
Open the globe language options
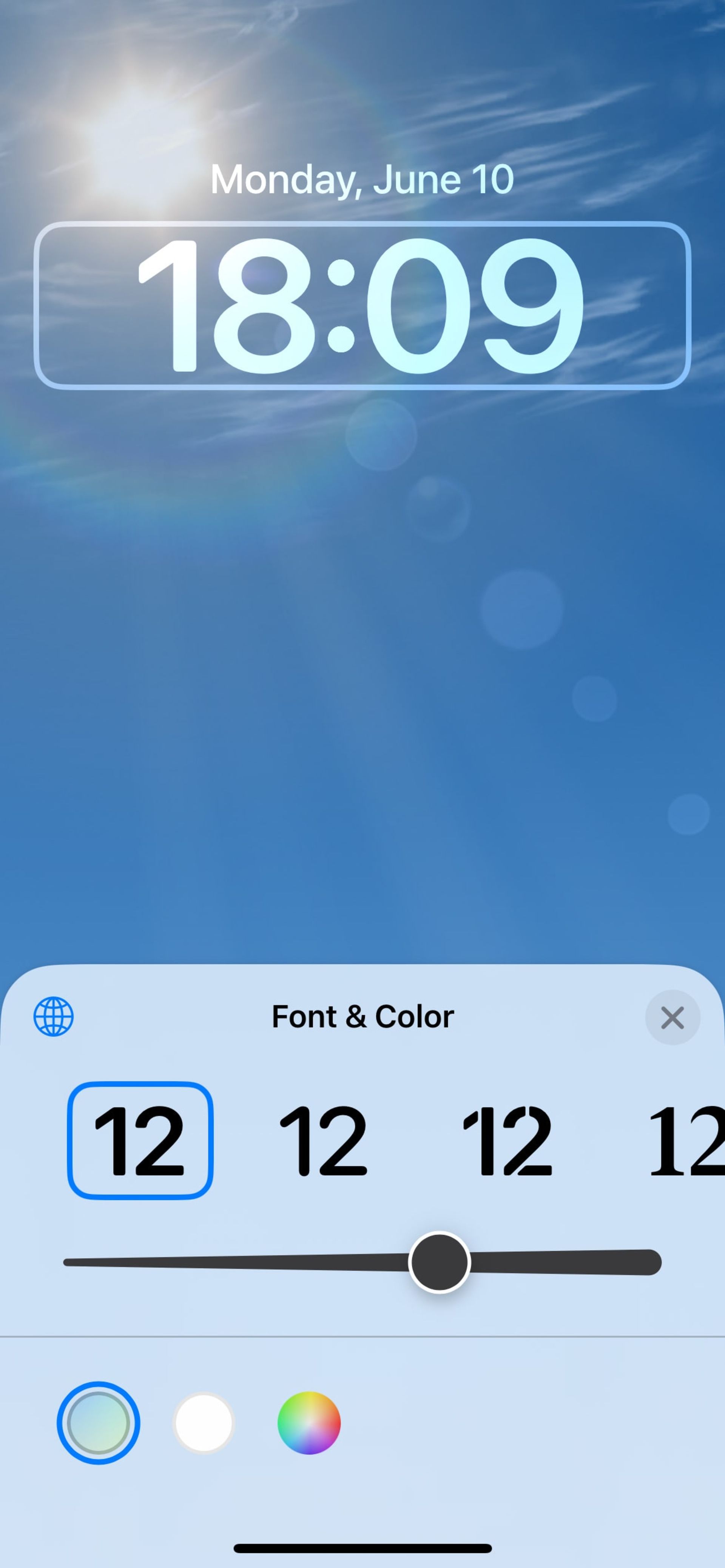click(54, 1017)
